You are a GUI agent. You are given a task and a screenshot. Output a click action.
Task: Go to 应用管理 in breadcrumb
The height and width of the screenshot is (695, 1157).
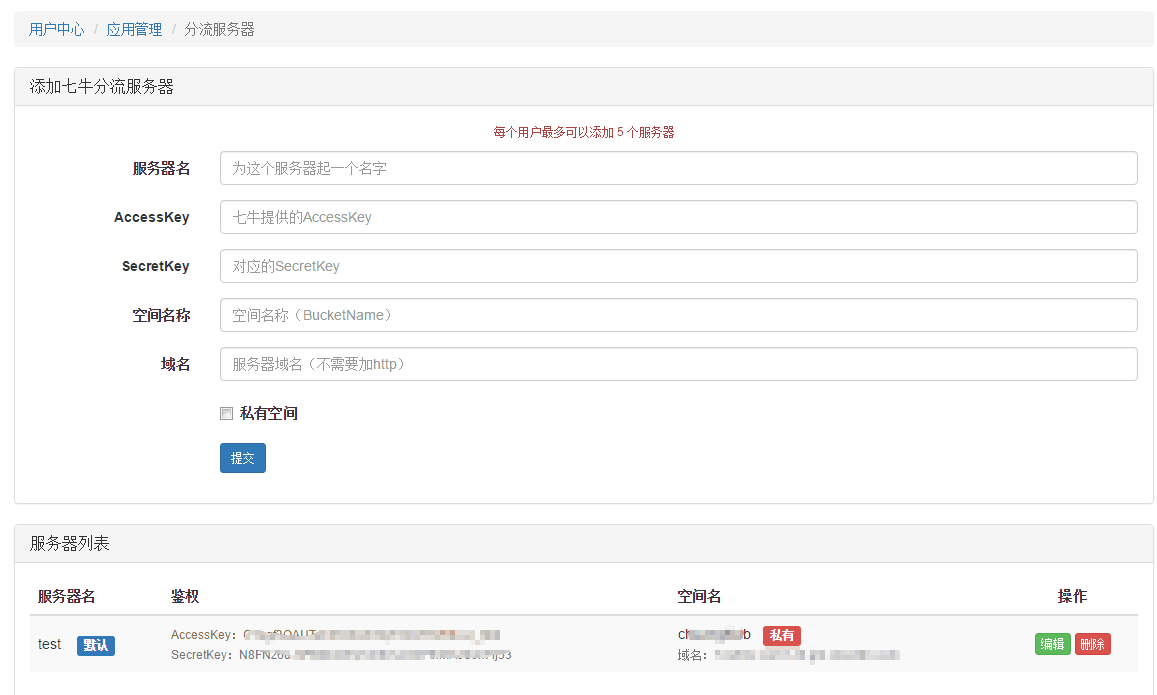tap(134, 30)
